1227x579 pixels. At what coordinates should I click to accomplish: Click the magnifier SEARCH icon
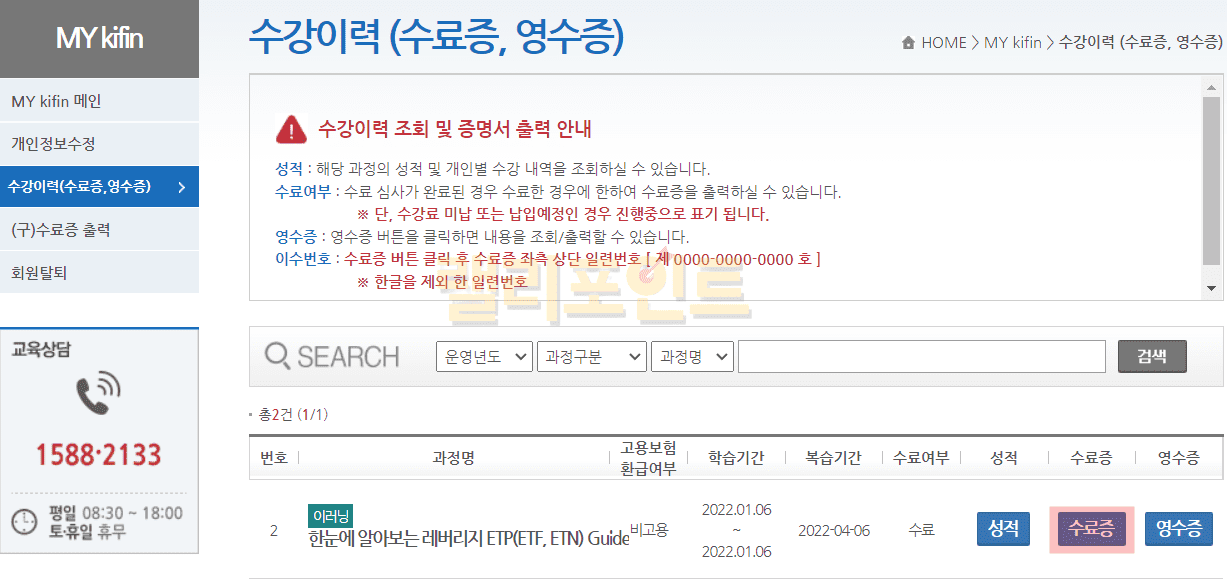[x=277, y=356]
